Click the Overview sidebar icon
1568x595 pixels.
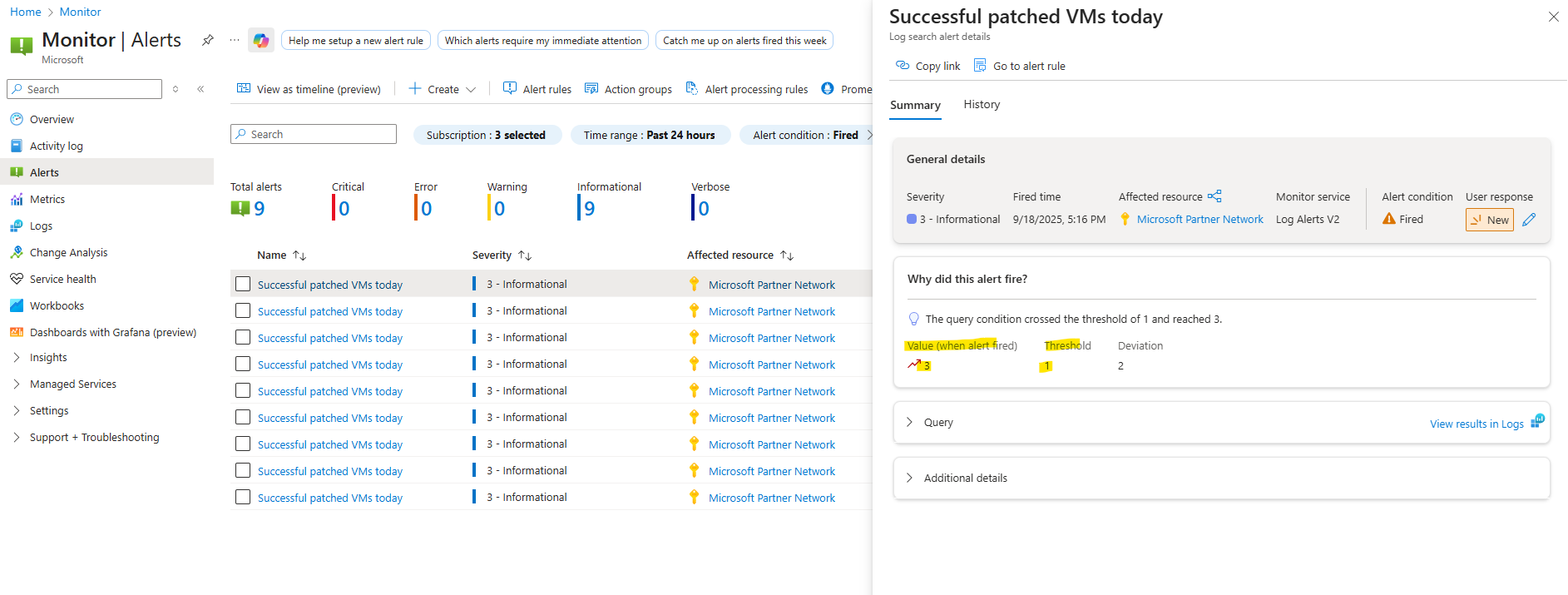[x=17, y=119]
